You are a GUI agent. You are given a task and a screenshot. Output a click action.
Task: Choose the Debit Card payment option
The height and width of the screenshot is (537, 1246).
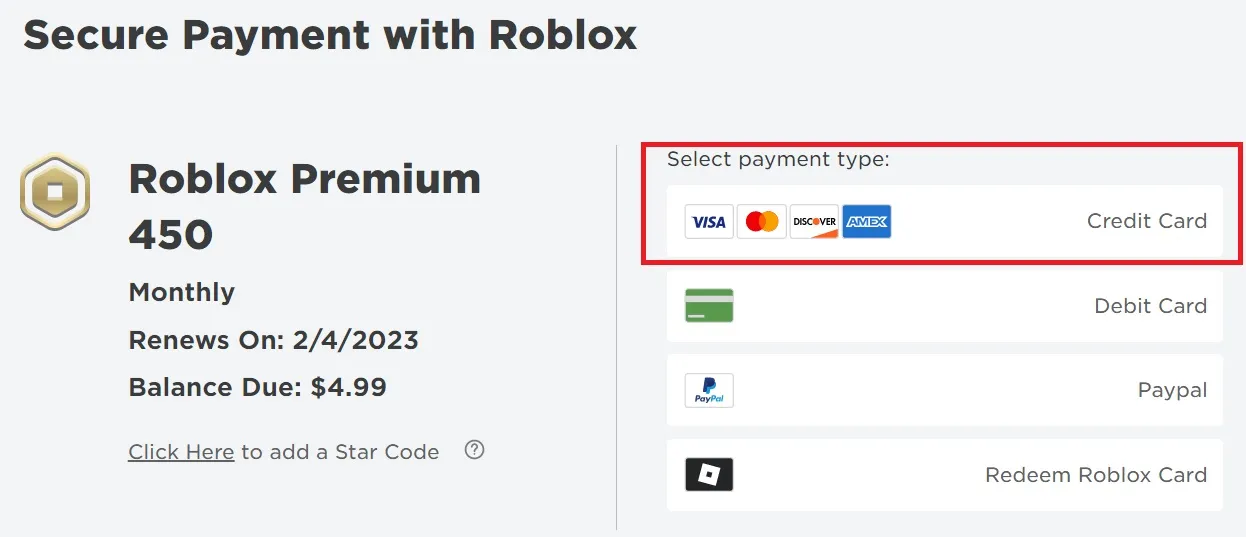(945, 306)
